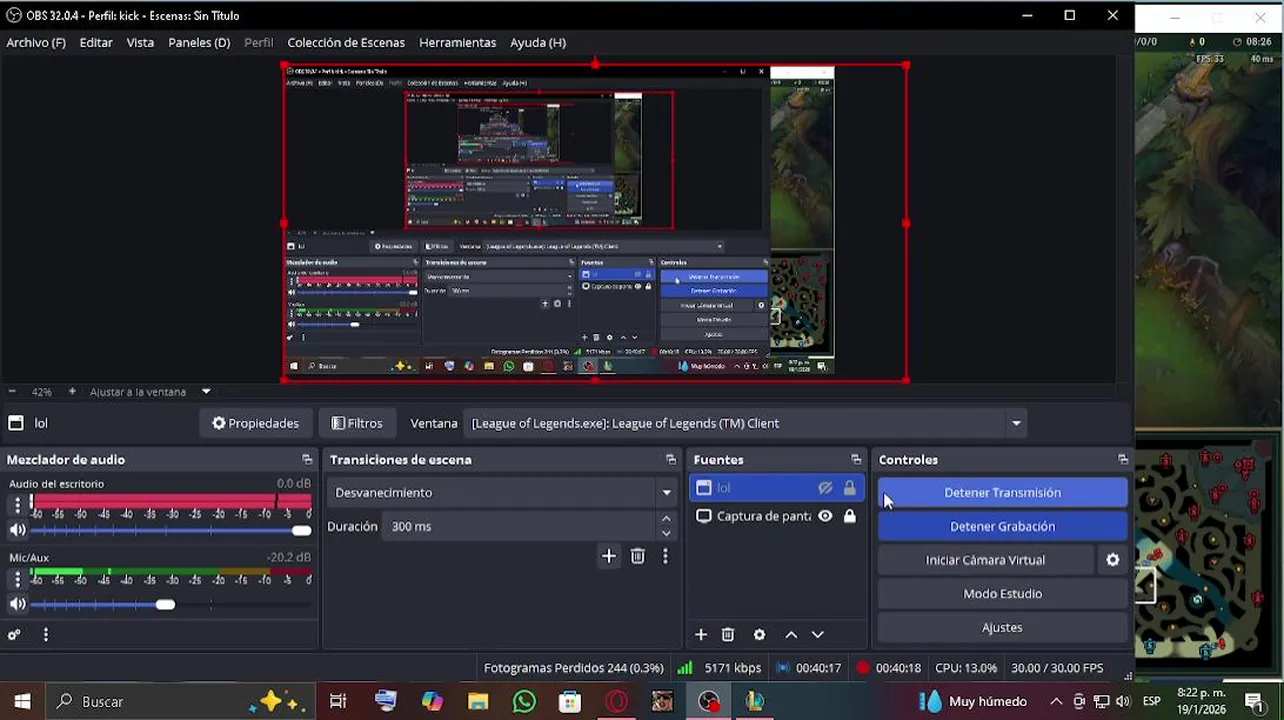
Task: Increase transition duration with up arrow
Action: [x=666, y=519]
